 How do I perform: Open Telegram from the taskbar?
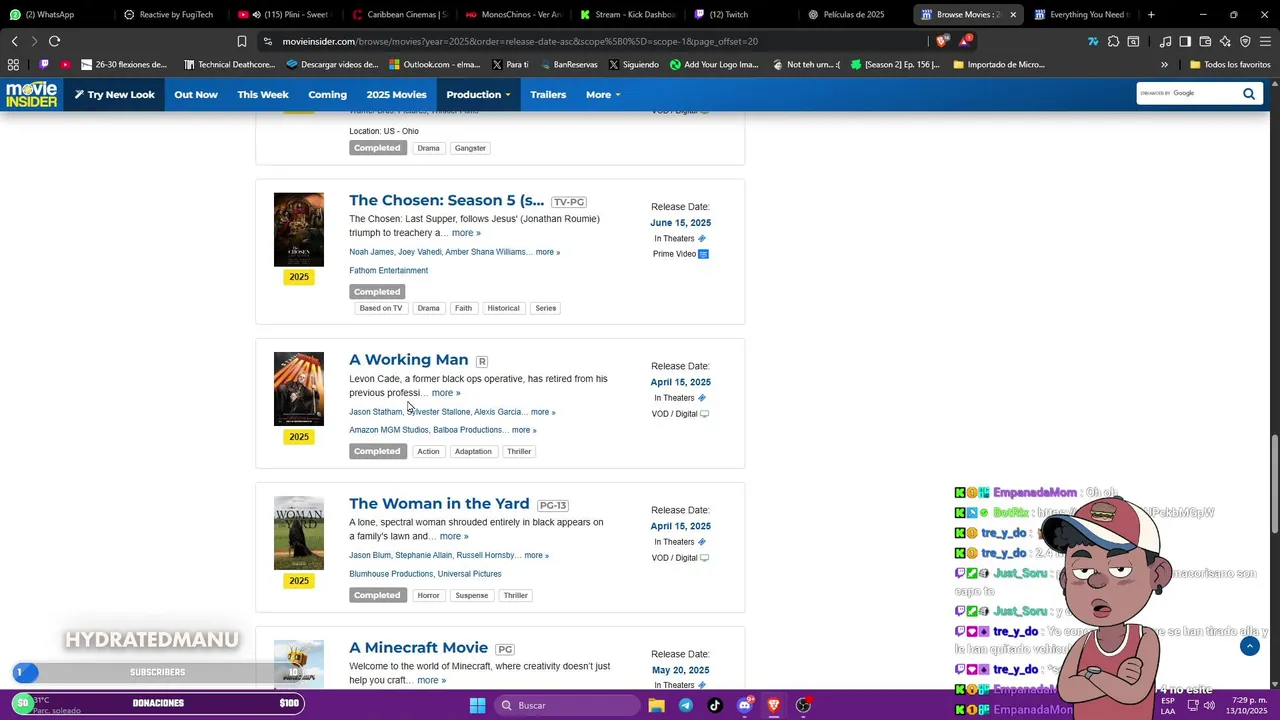pyautogui.click(x=685, y=705)
